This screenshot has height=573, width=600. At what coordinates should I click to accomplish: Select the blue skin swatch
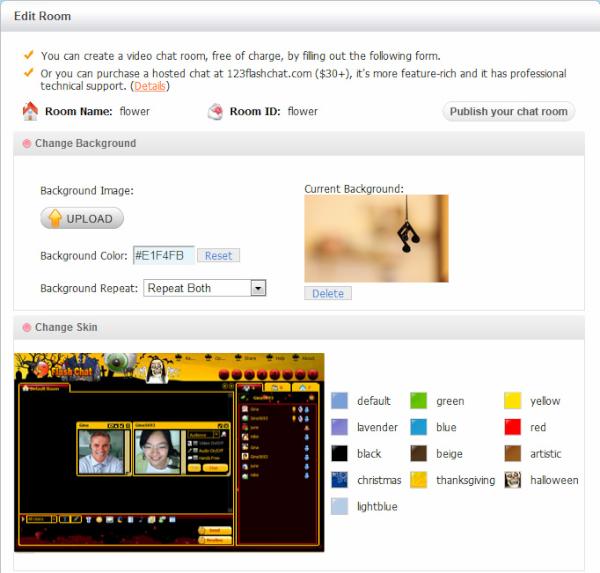pyautogui.click(x=418, y=427)
